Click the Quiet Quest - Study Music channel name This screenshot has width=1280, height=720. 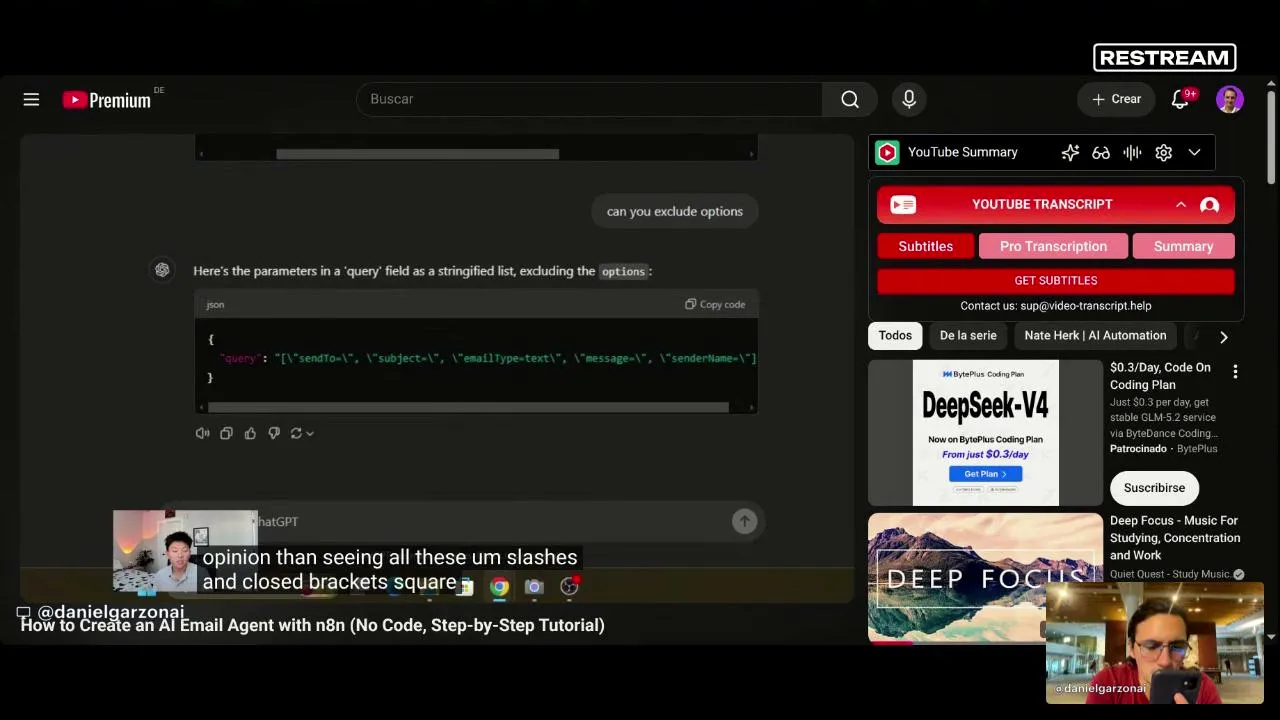(x=1170, y=574)
